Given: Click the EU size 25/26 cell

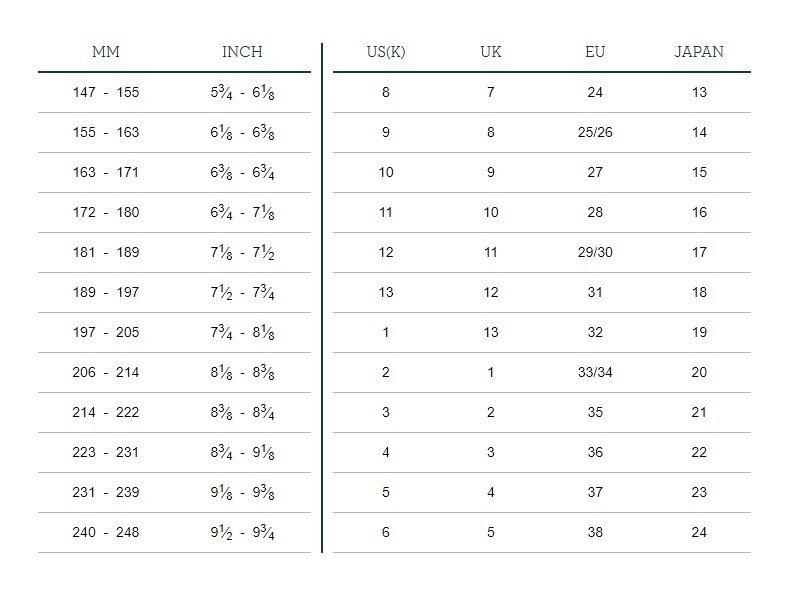Looking at the screenshot, I should tap(595, 132).
